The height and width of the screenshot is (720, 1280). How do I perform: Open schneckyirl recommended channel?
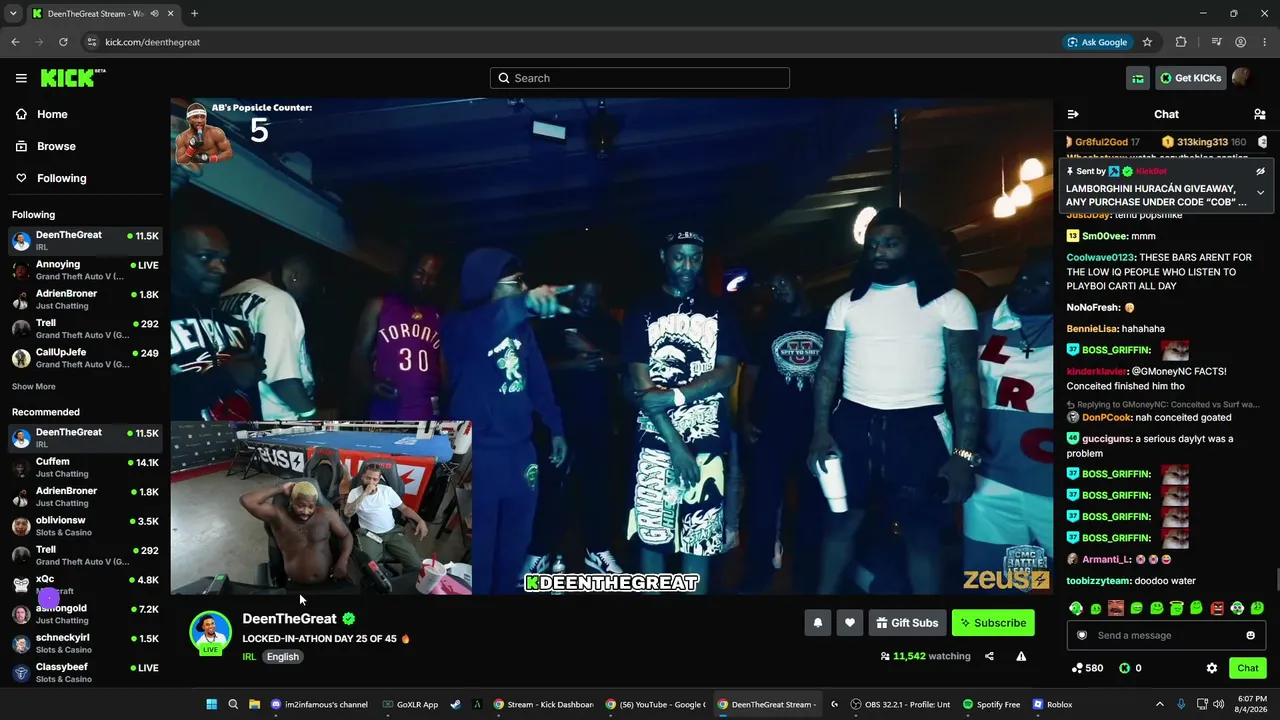point(85,644)
